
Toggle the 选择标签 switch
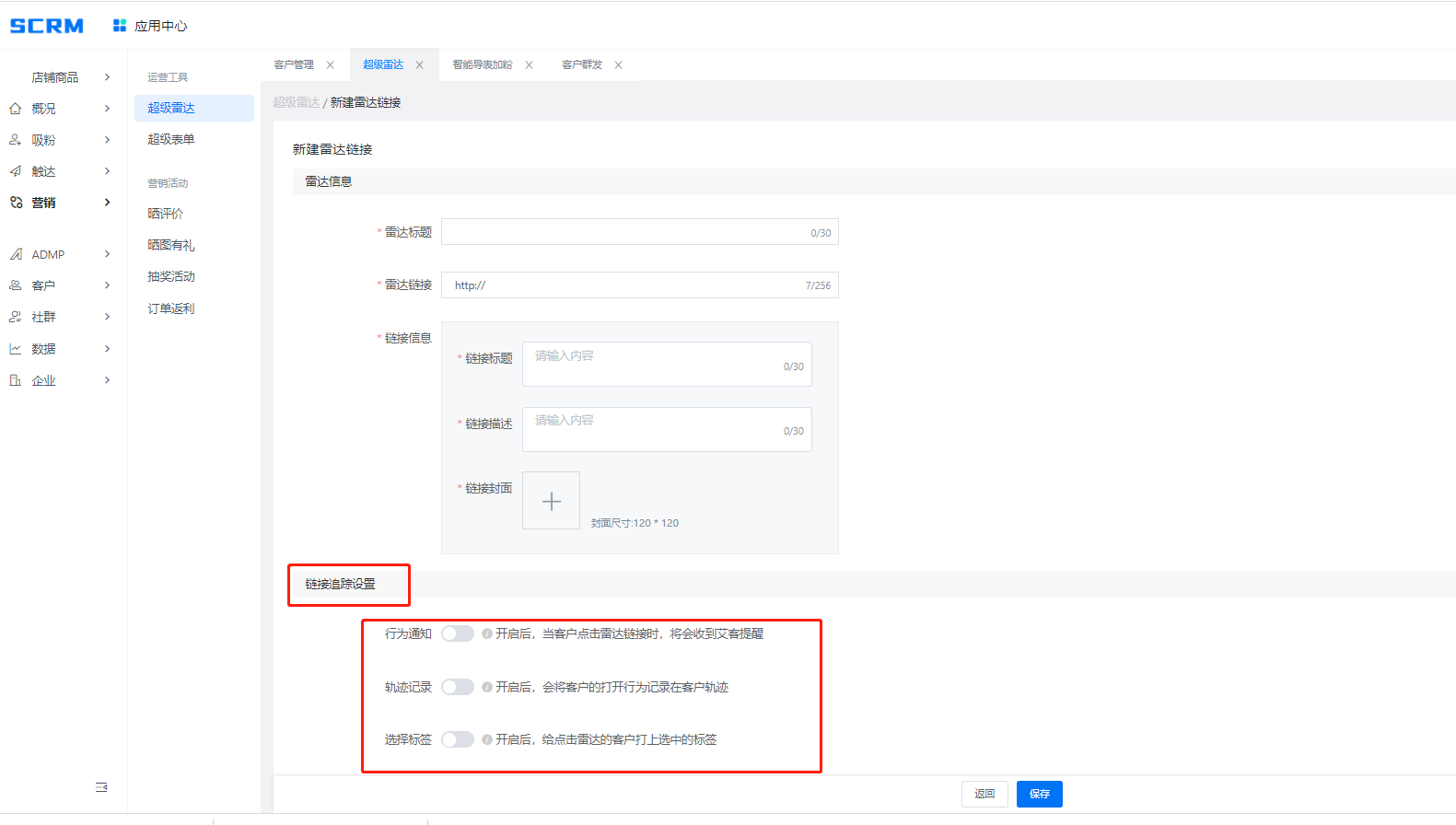point(457,739)
